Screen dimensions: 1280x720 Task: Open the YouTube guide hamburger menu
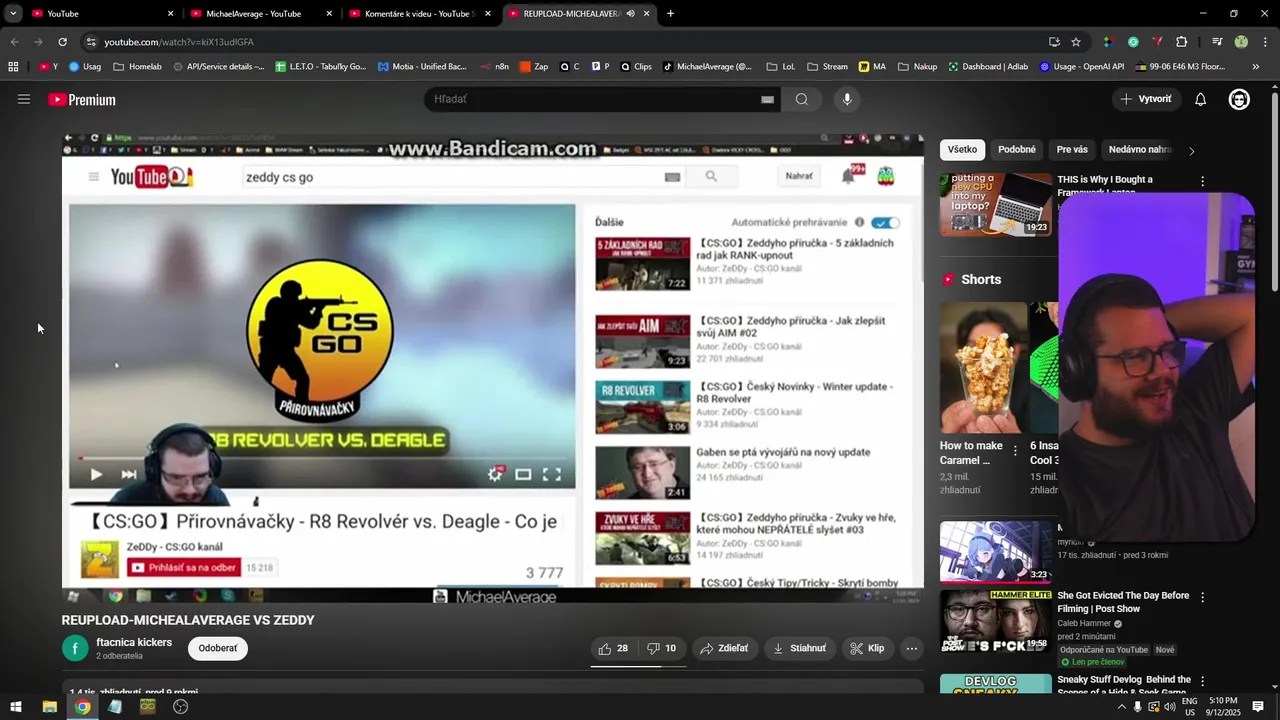(24, 99)
